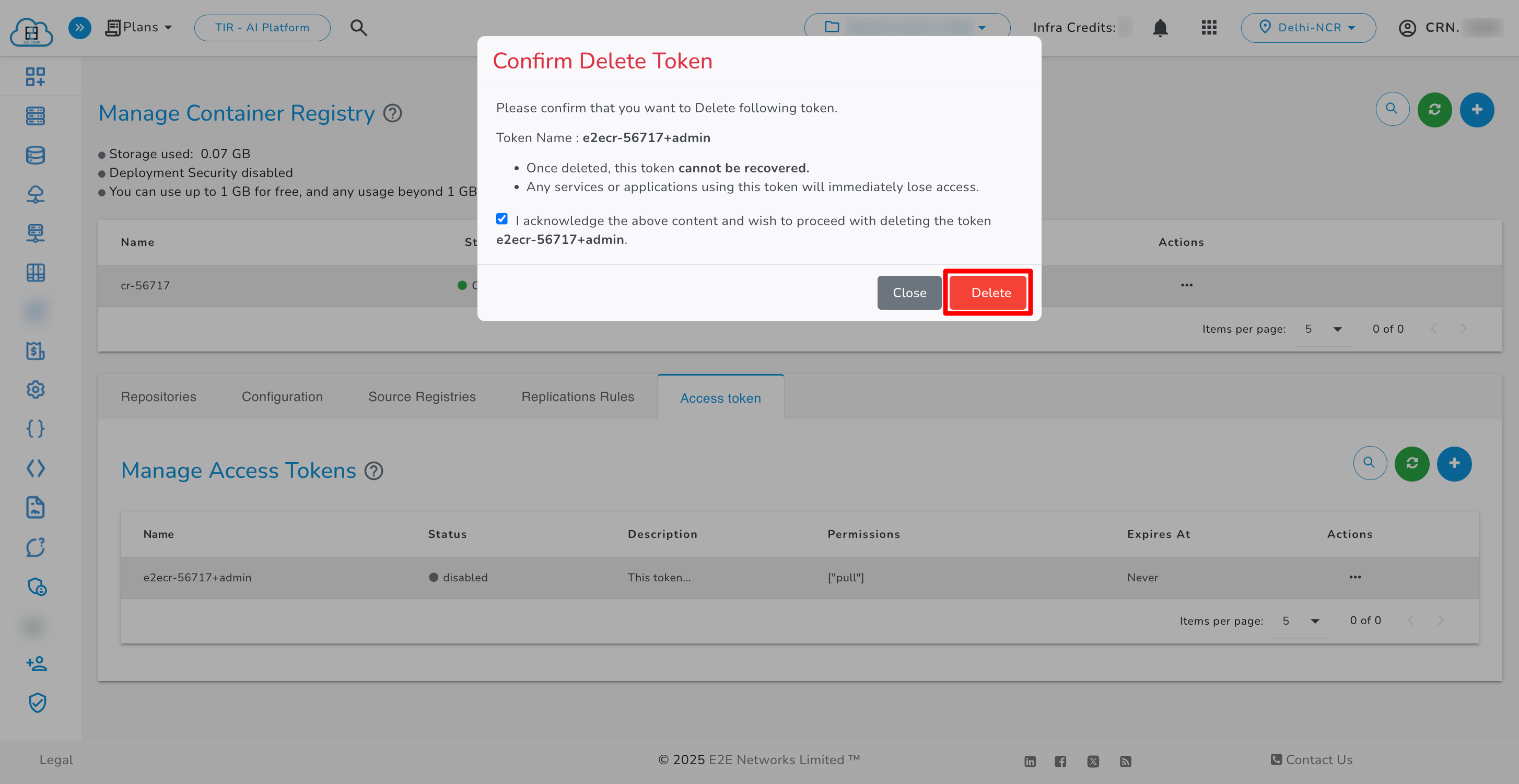Click help icon next to Manage Access Tokens
The image size is (1519, 784).
coord(374,471)
